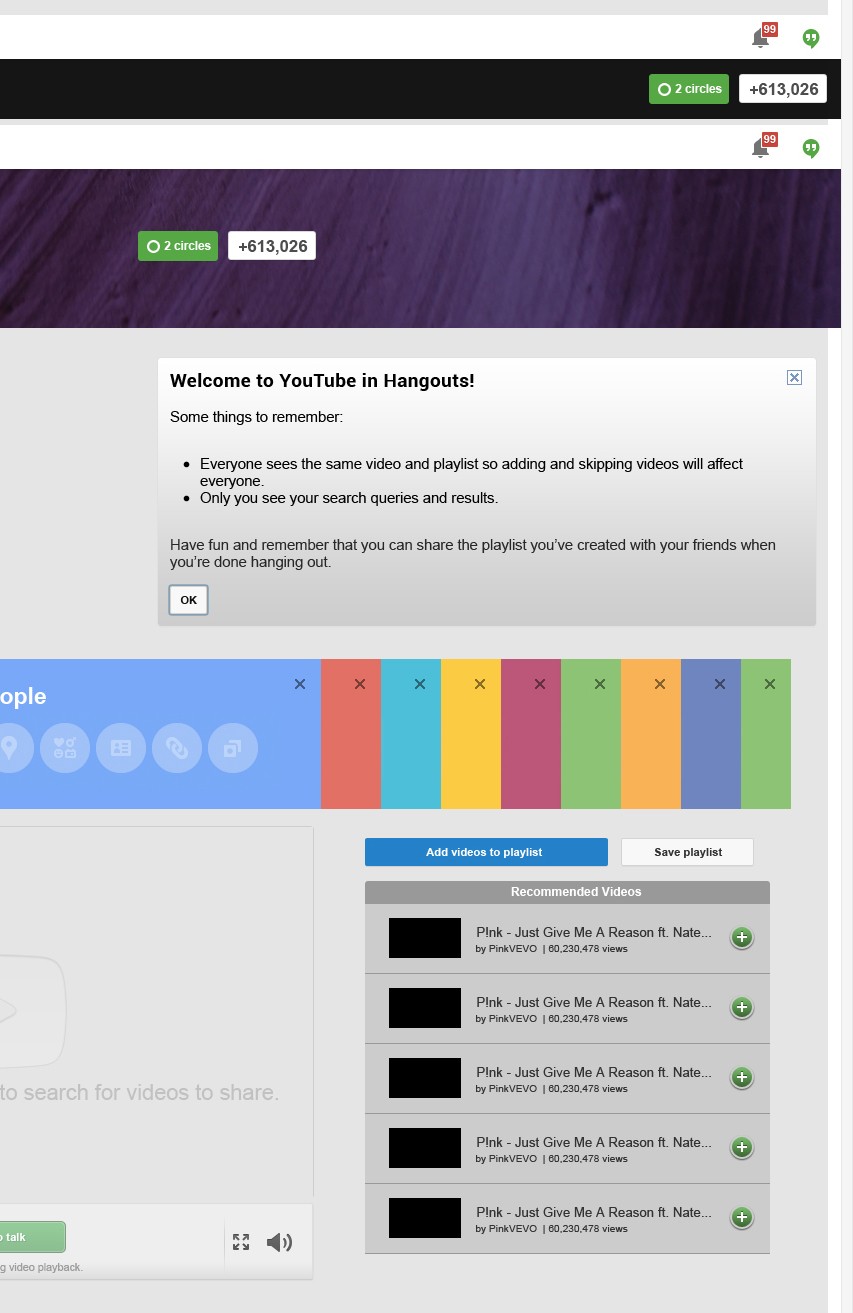
Task: Click the +613,026 counter in the black bar
Action: (x=783, y=89)
